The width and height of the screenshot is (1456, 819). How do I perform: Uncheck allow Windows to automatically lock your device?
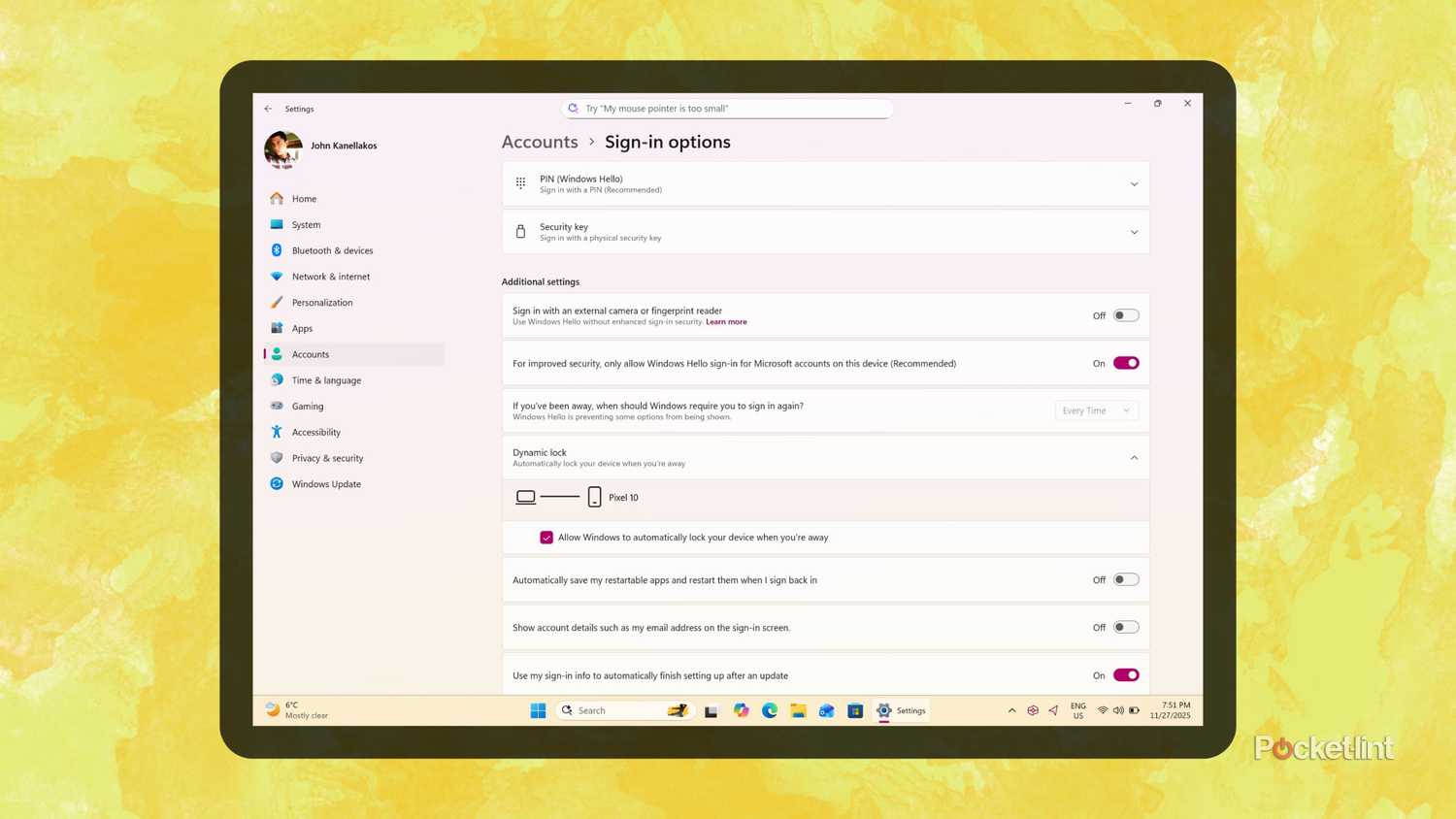pyautogui.click(x=546, y=537)
